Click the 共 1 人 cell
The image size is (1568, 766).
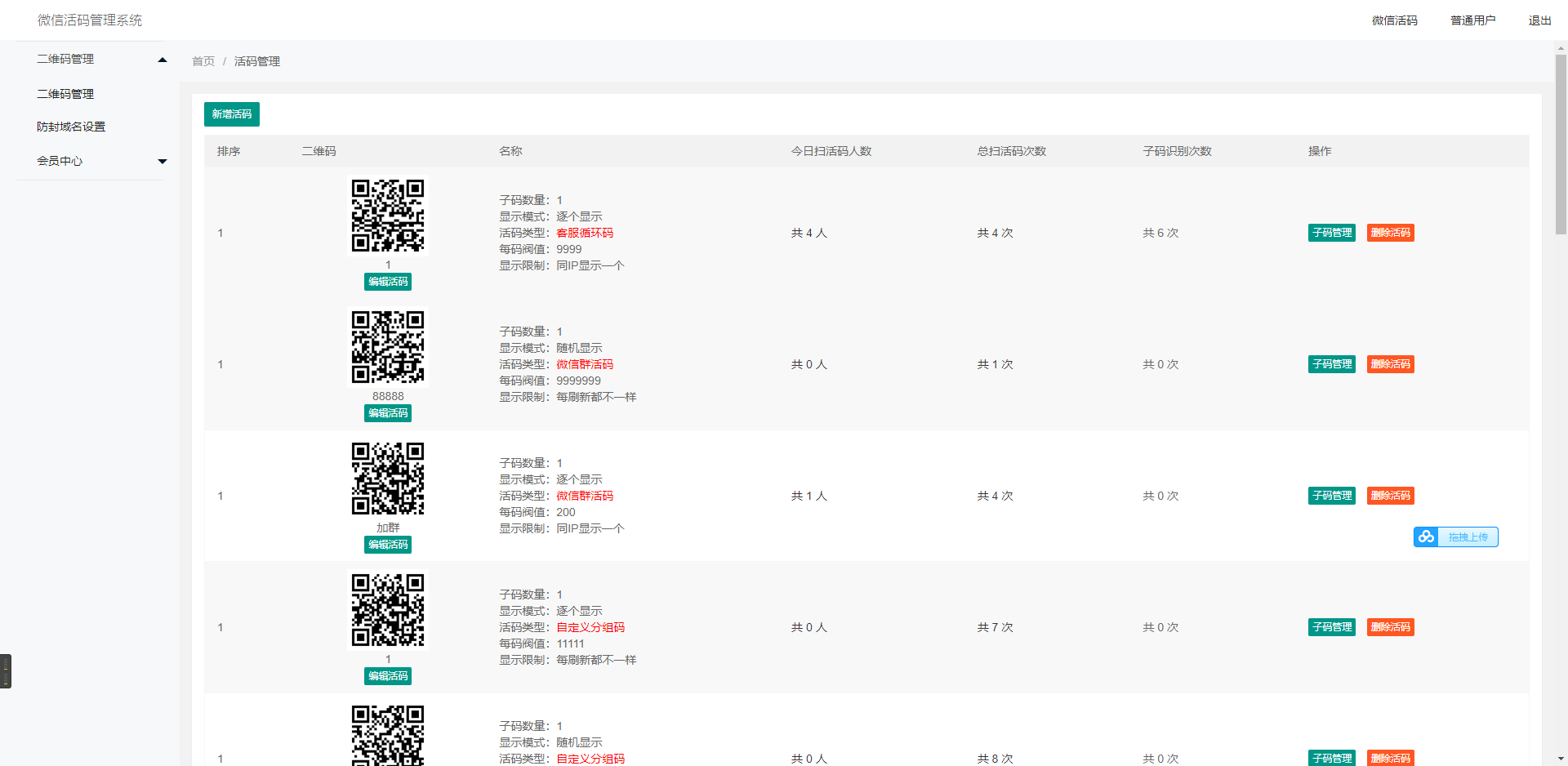808,496
